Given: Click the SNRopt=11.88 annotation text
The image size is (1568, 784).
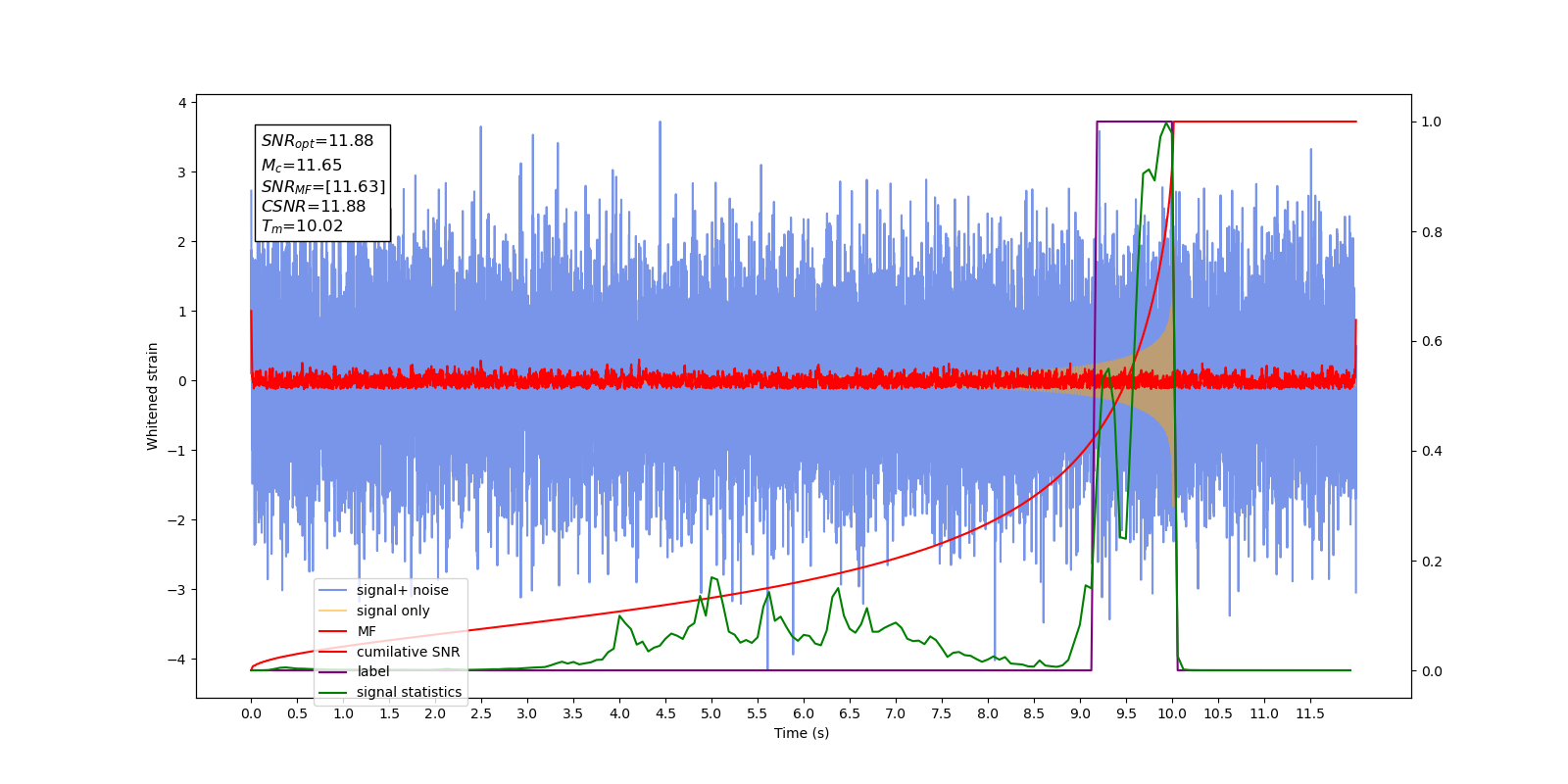Looking at the screenshot, I should coord(318,141).
